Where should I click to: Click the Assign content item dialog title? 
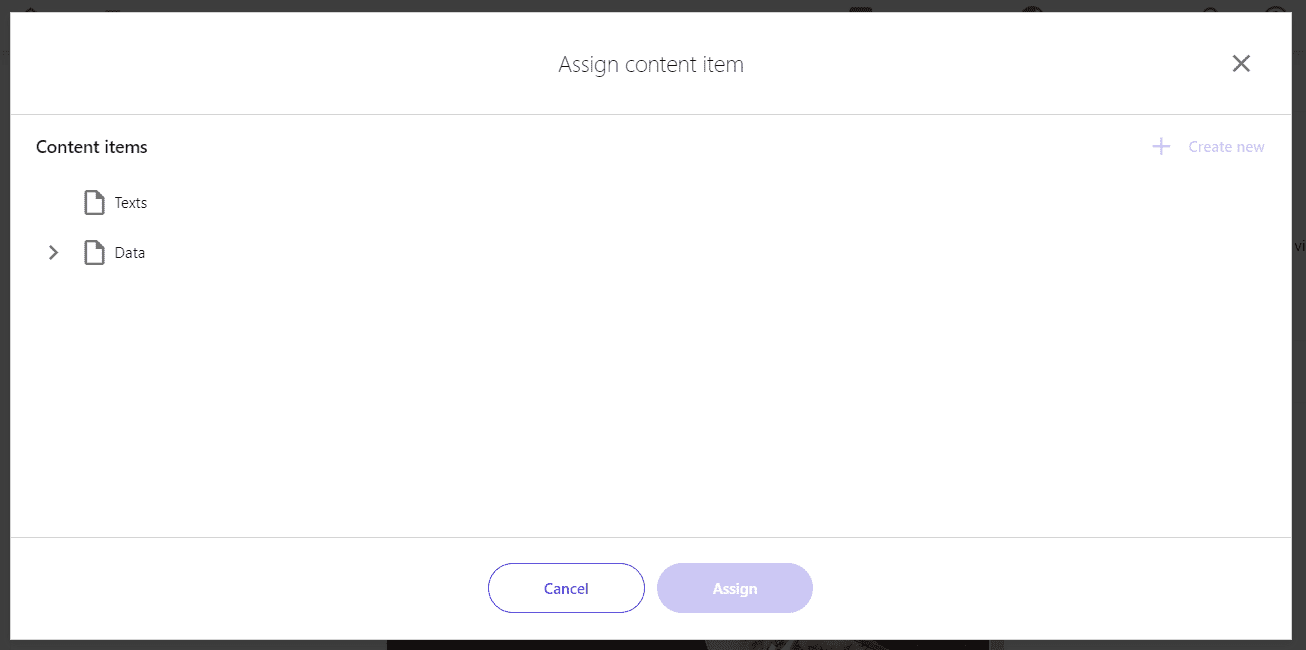[651, 65]
